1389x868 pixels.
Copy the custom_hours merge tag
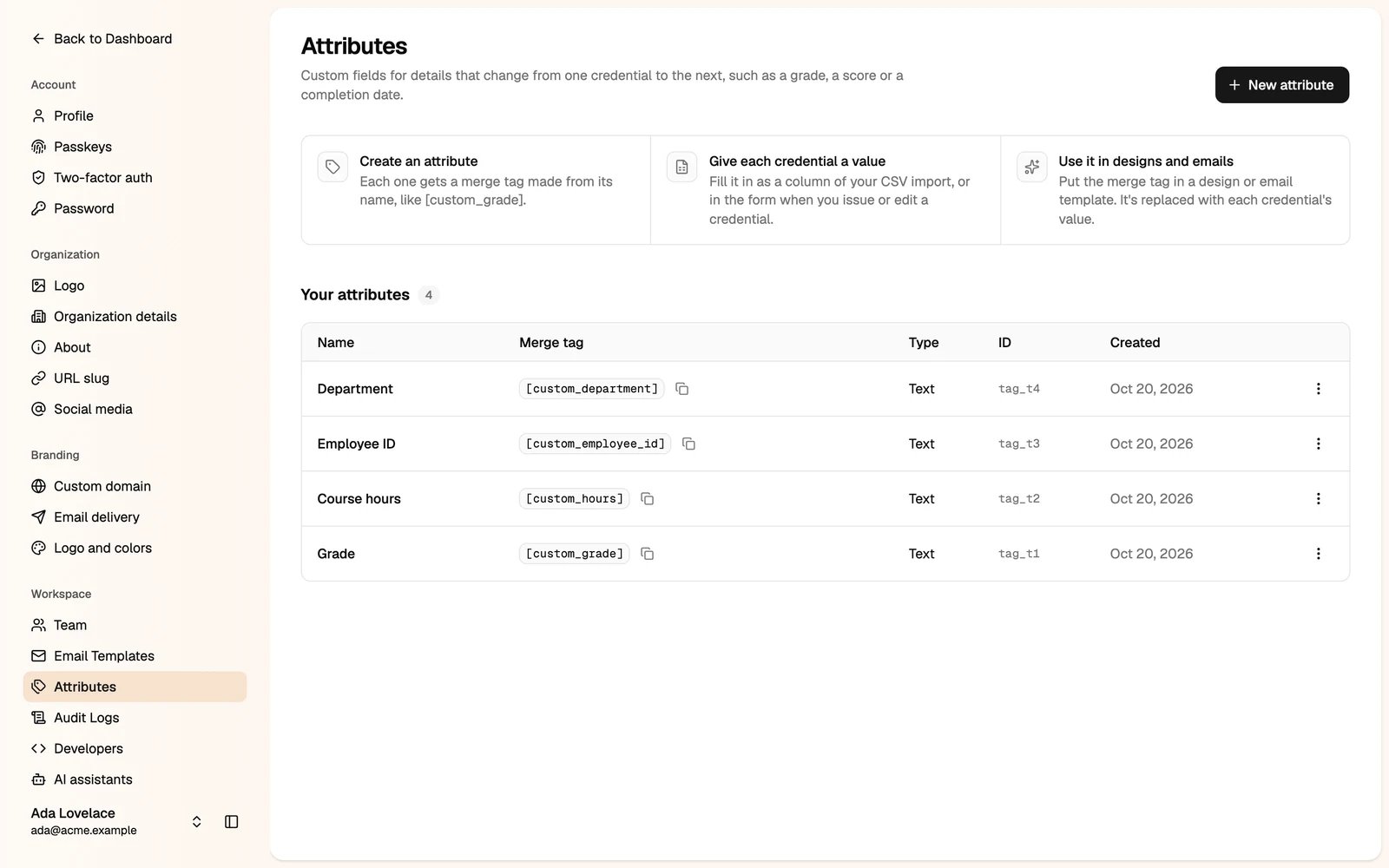tap(648, 499)
